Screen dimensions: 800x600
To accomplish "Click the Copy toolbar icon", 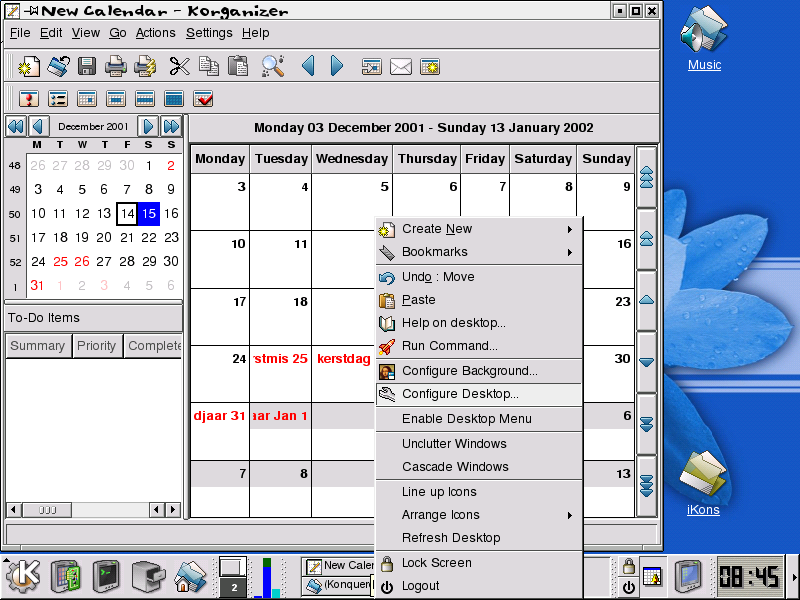I will pos(209,66).
